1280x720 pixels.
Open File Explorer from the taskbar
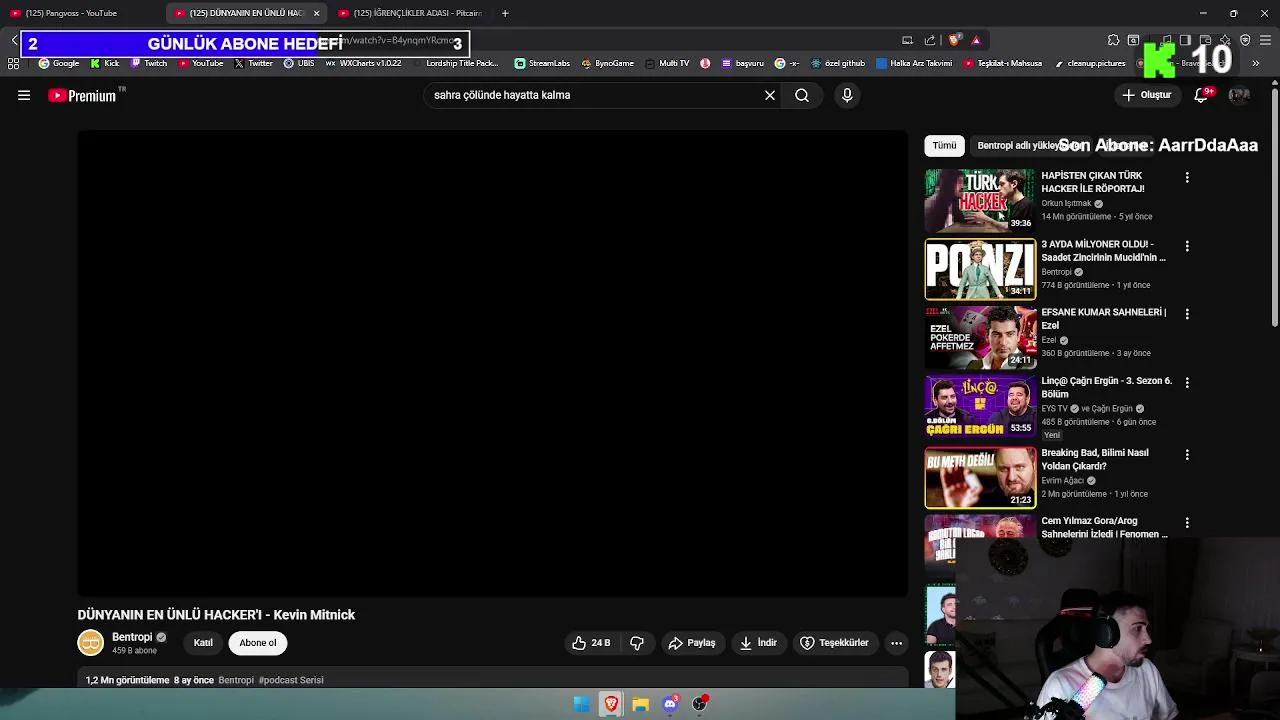(641, 704)
